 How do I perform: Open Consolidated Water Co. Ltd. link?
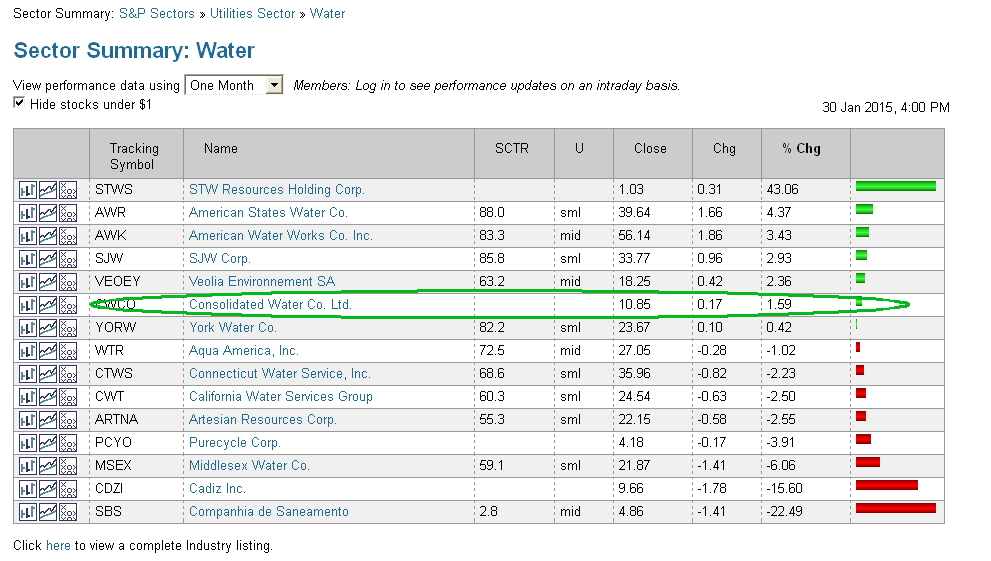point(270,305)
